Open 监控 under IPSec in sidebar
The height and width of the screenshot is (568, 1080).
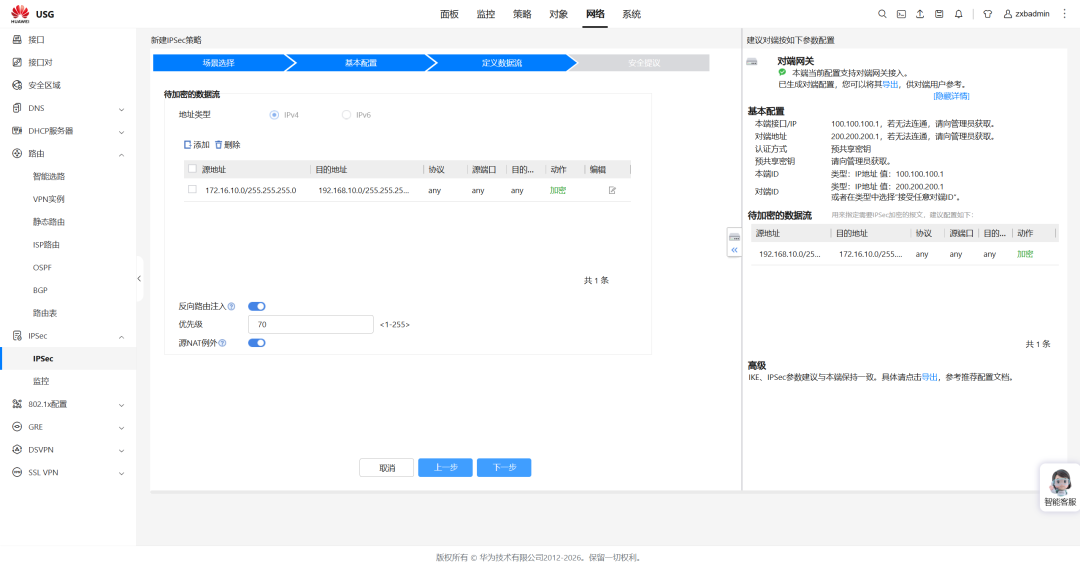click(x=41, y=381)
